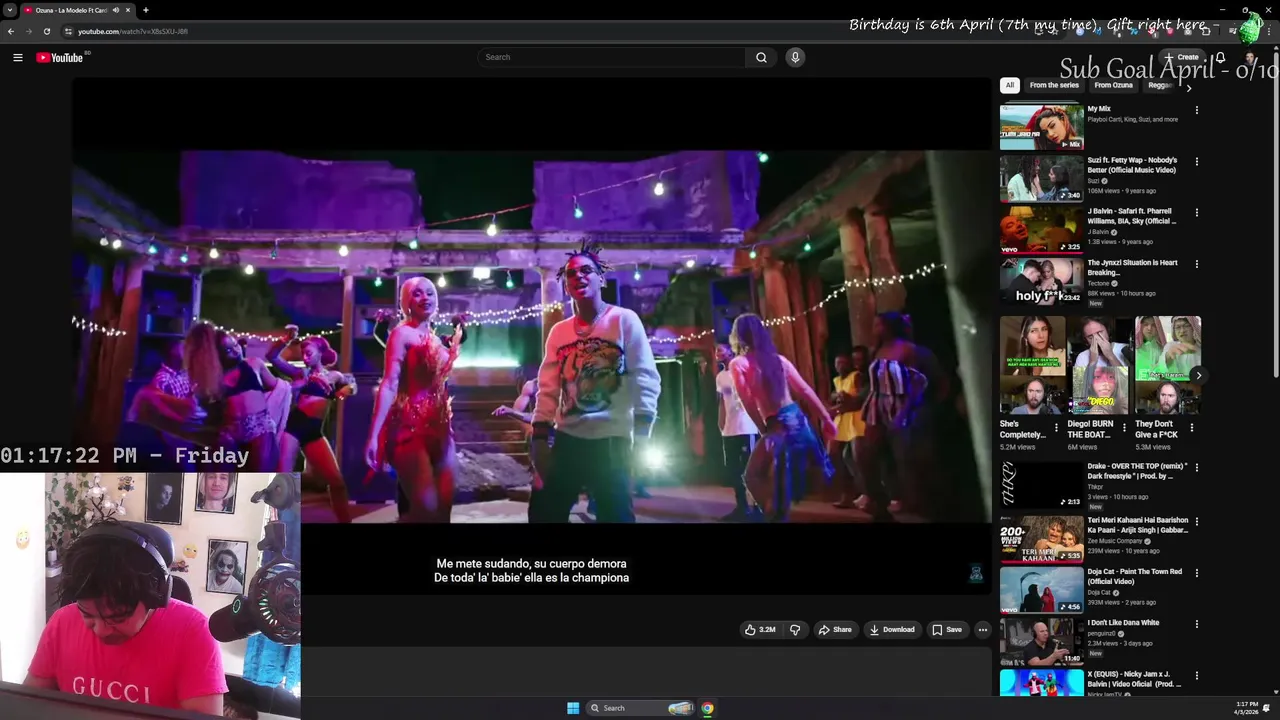Open Windows Start menu

(573, 708)
